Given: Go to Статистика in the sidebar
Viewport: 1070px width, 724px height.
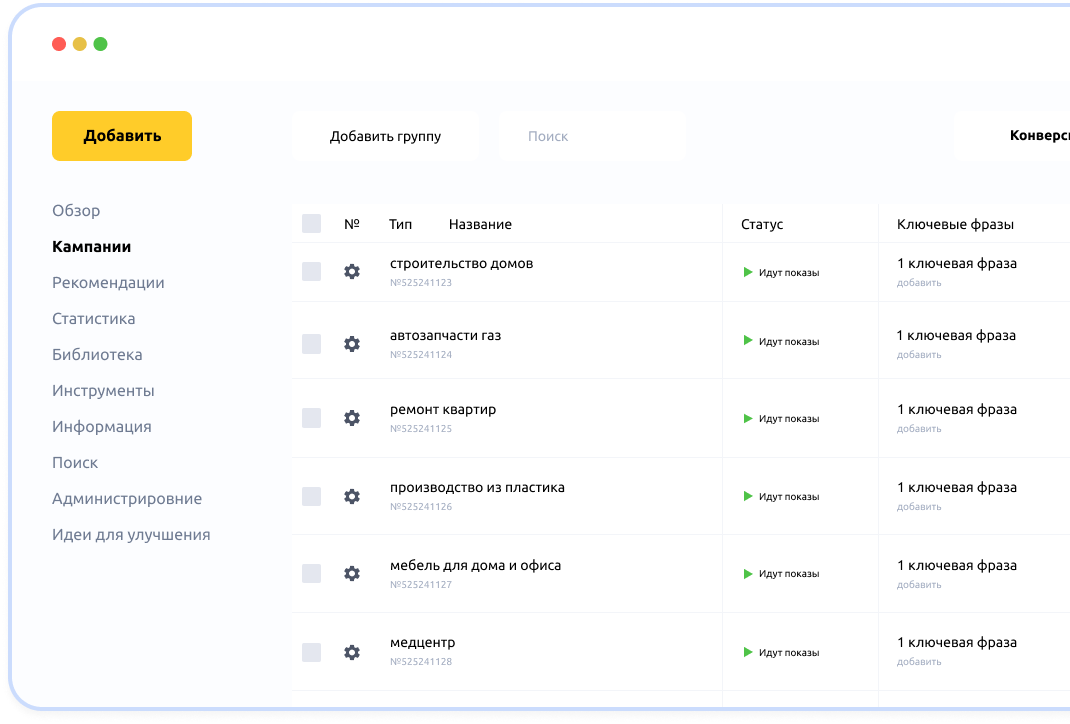Looking at the screenshot, I should pyautogui.click(x=94, y=319).
